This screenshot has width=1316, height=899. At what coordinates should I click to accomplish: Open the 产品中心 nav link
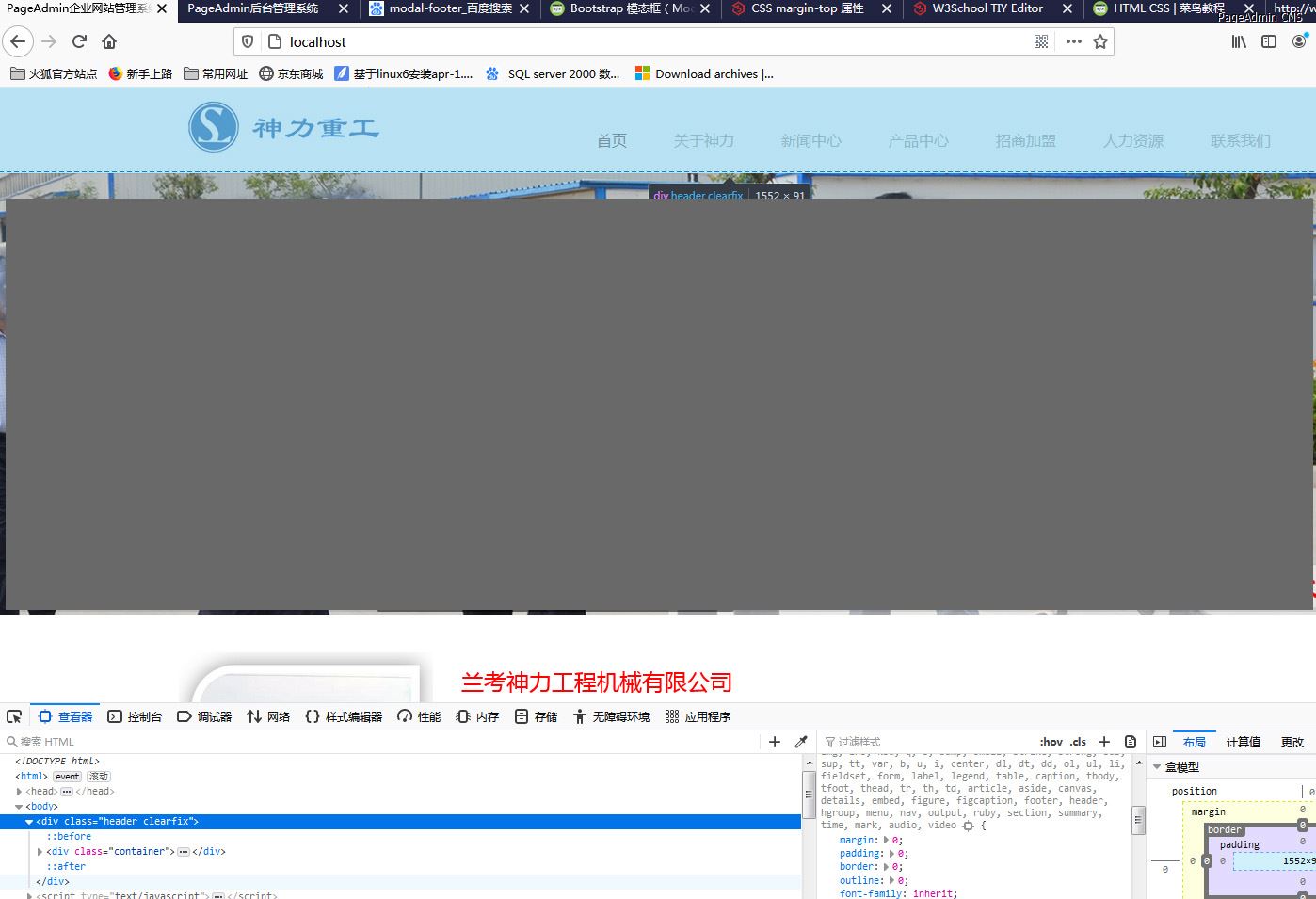pyautogui.click(x=918, y=140)
